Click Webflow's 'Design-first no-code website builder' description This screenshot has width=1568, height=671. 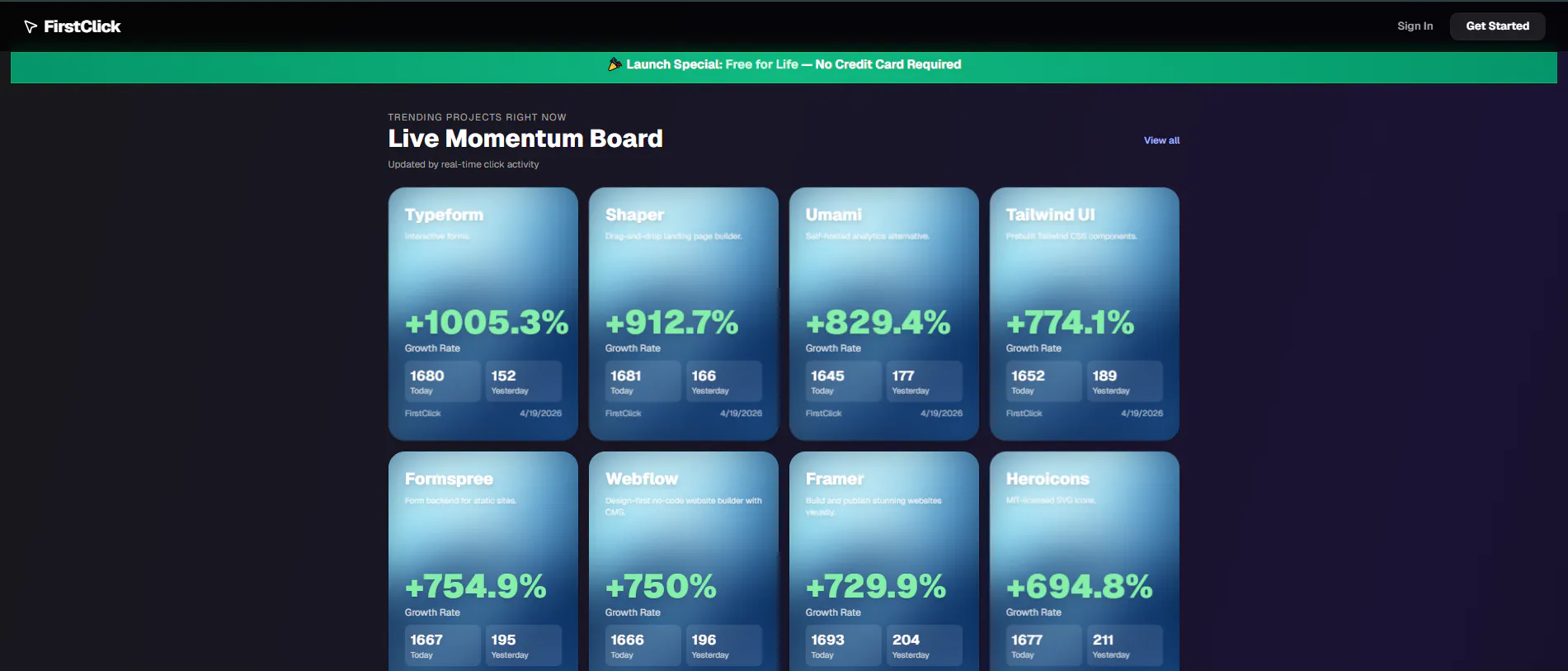tap(684, 506)
